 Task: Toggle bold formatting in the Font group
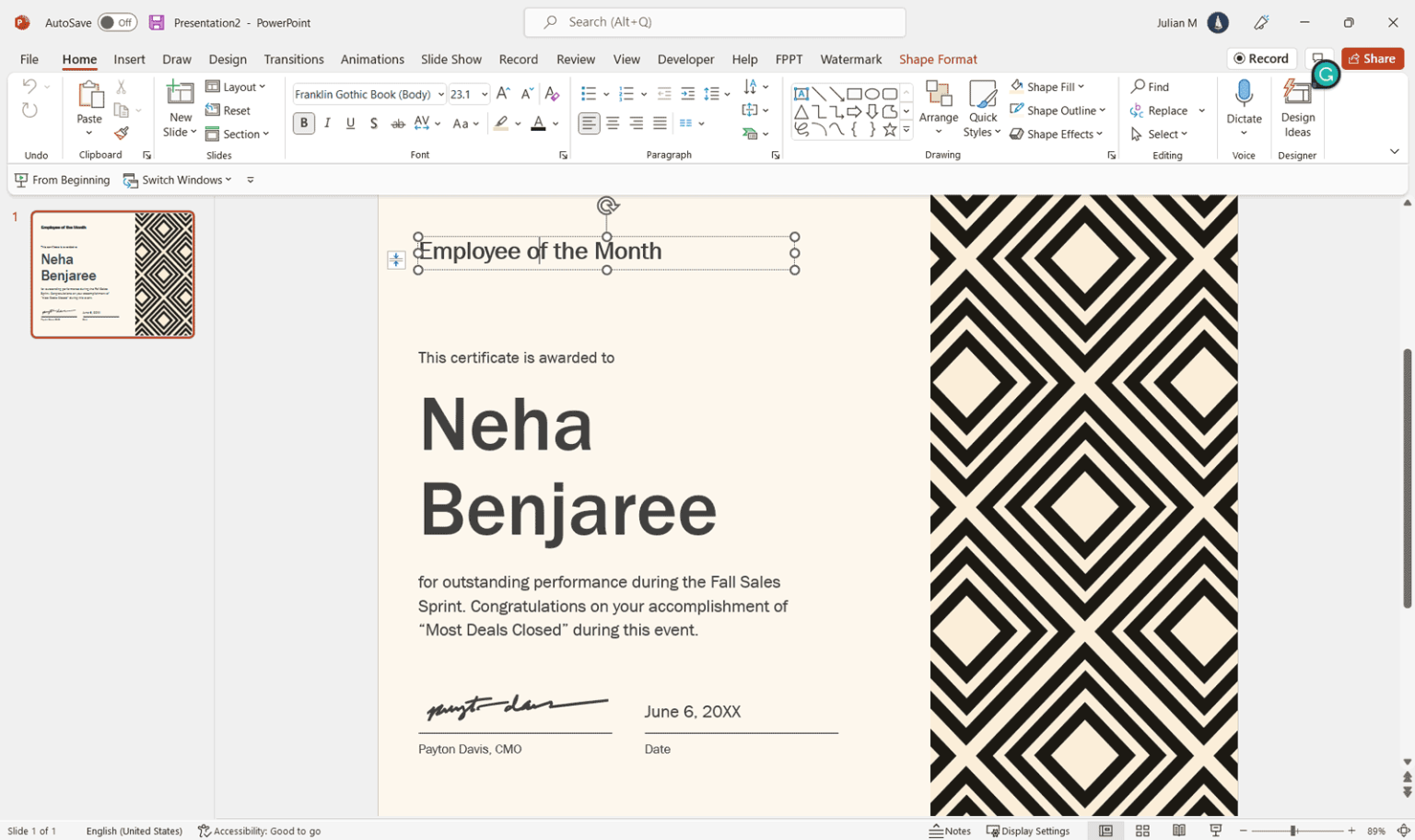point(303,122)
